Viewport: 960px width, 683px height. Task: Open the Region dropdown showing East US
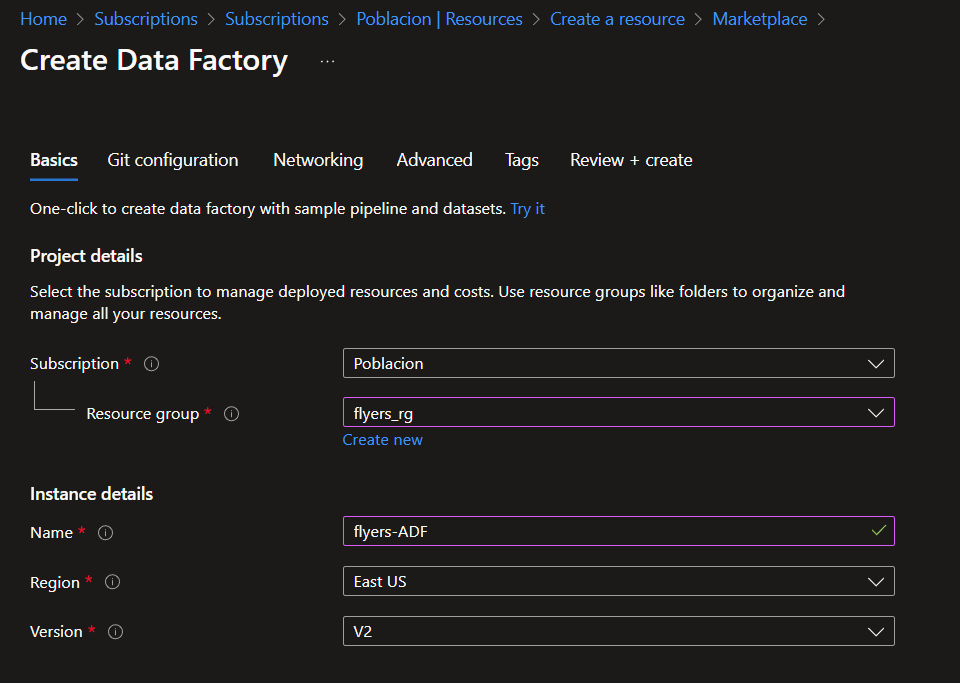click(x=618, y=581)
